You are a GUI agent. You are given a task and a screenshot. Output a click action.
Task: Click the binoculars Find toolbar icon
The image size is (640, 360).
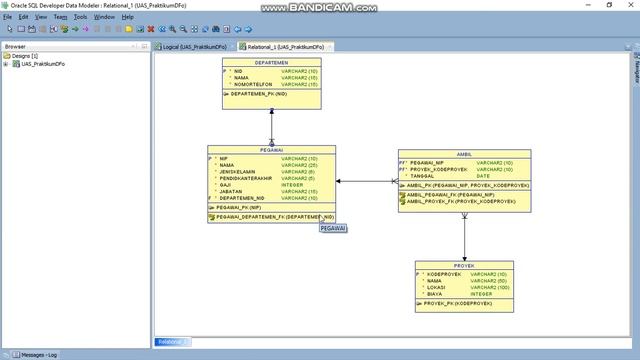[x=216, y=29]
